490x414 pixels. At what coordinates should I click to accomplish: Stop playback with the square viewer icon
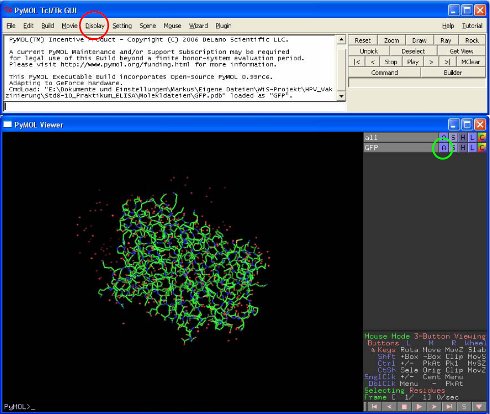click(x=404, y=407)
